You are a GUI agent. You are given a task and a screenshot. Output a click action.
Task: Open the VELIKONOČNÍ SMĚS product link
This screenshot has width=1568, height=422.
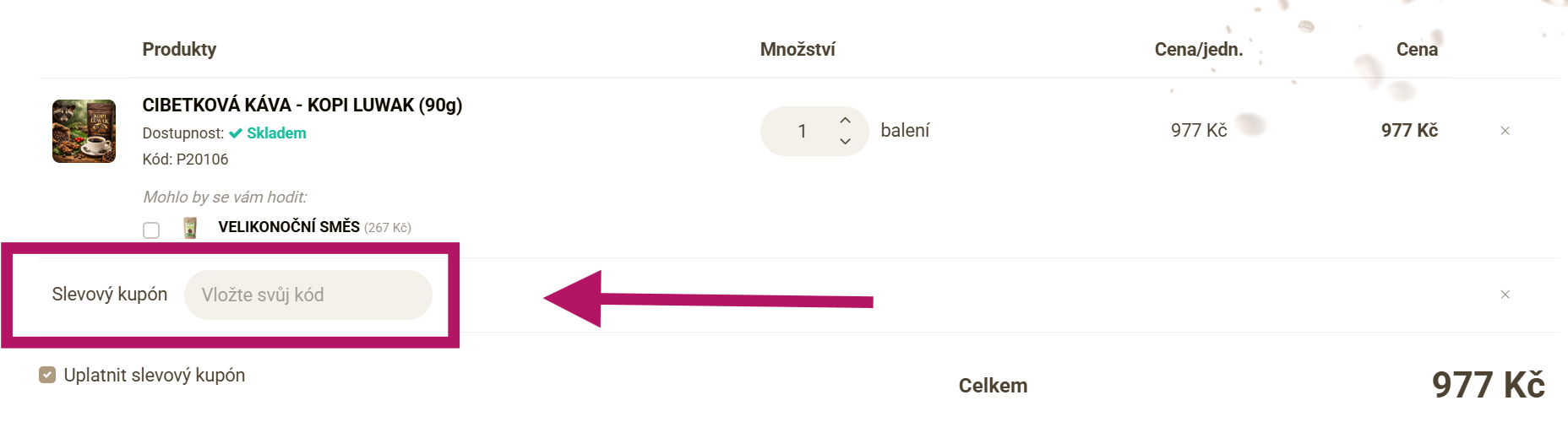pyautogui.click(x=289, y=226)
